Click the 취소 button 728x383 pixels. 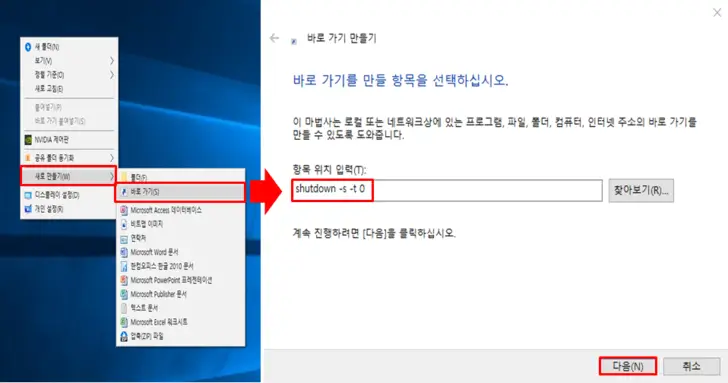click(691, 366)
